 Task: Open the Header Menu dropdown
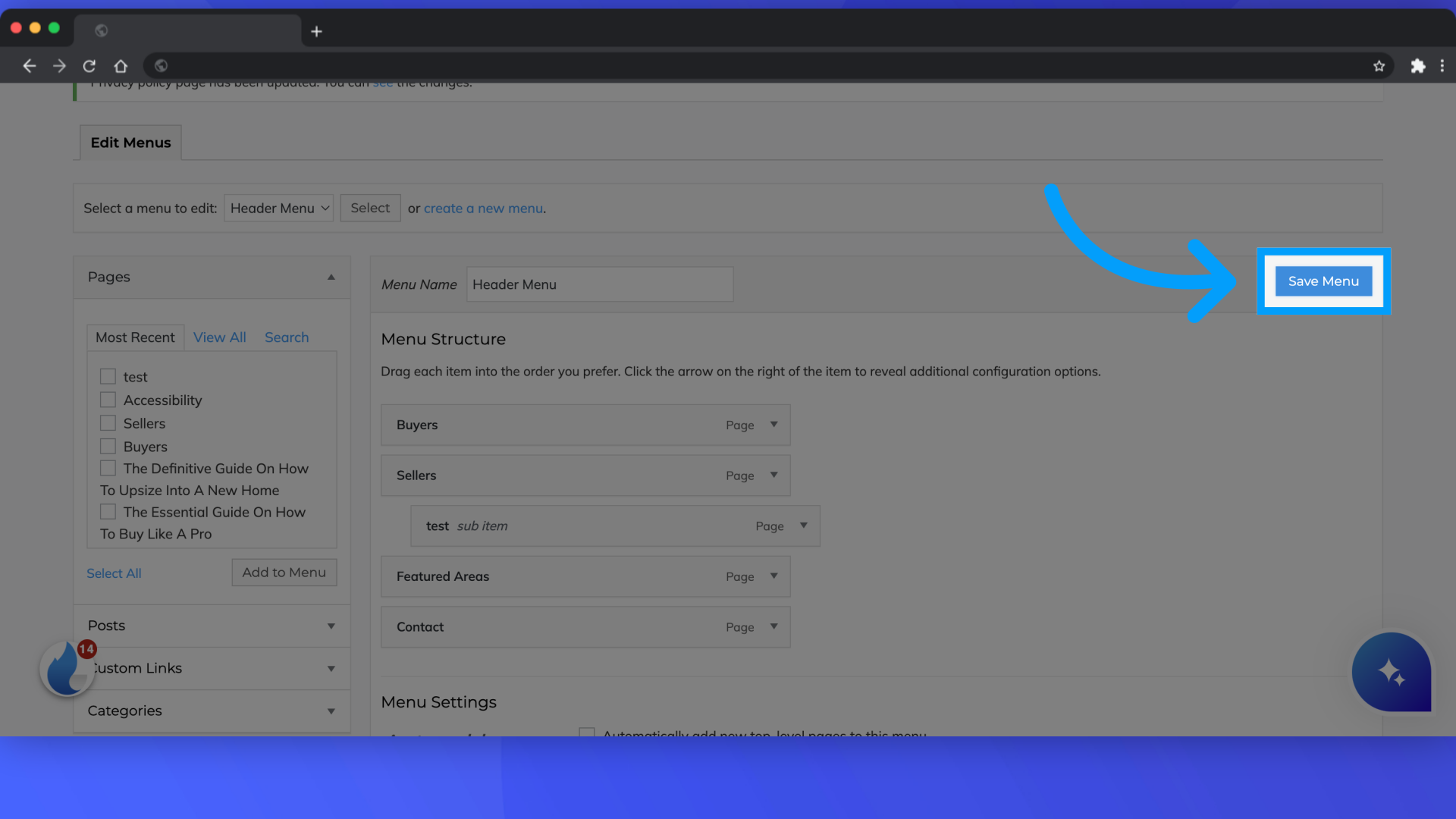[x=278, y=208]
